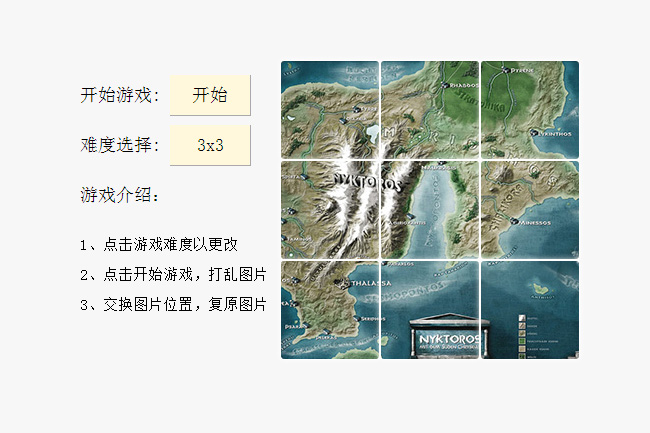
Task: Select the top-right tile showing Lykinthos
Action: pyautogui.click(x=530, y=110)
